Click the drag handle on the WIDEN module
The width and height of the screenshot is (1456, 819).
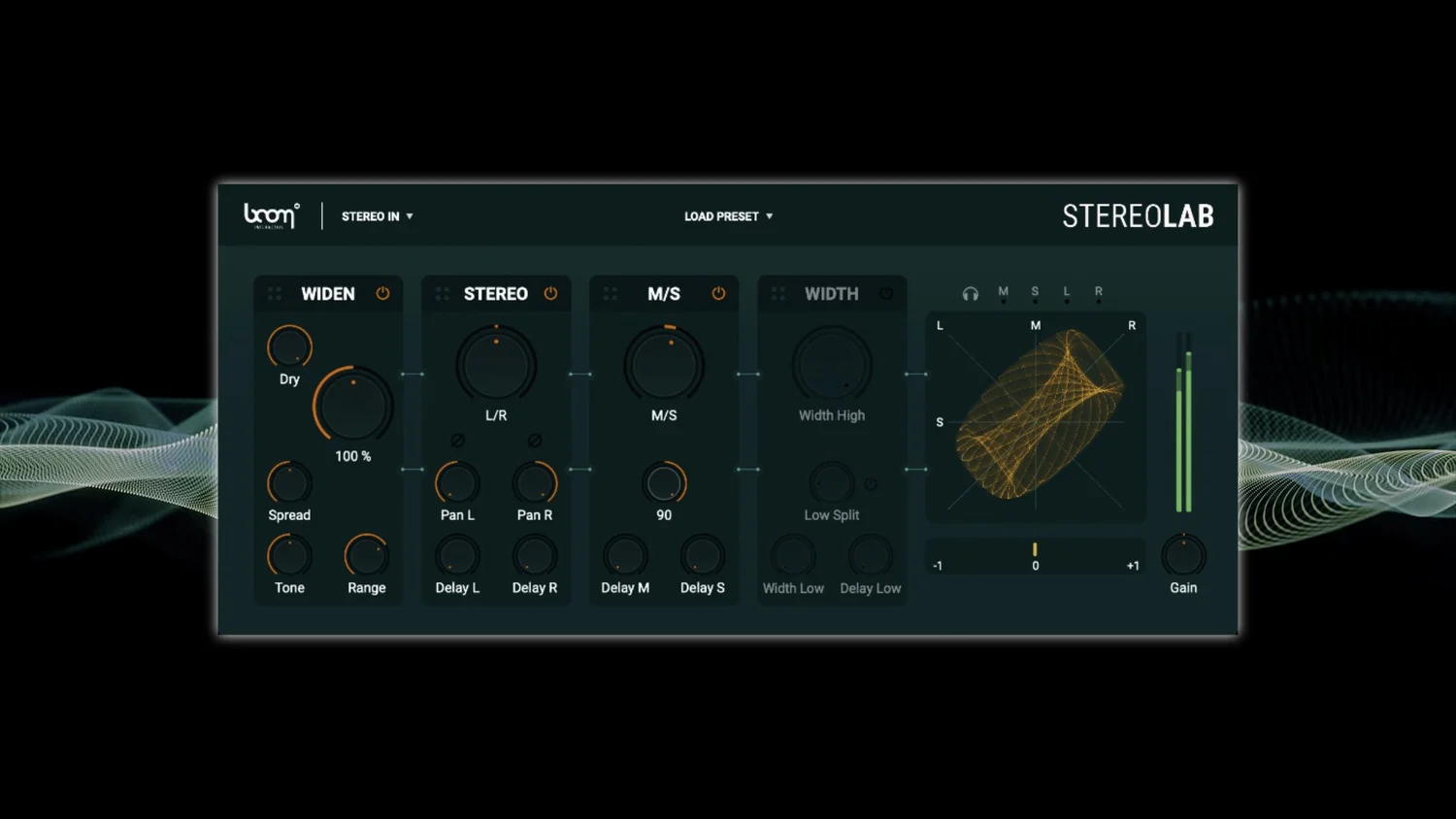point(274,293)
